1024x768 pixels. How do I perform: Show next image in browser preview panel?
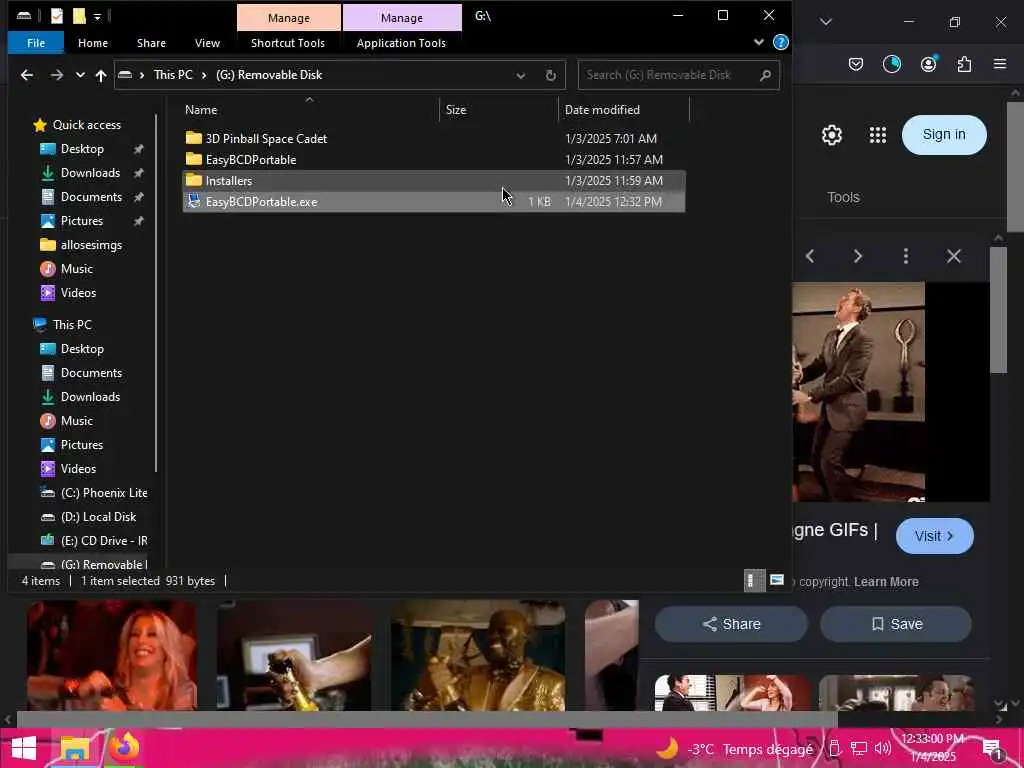click(857, 256)
